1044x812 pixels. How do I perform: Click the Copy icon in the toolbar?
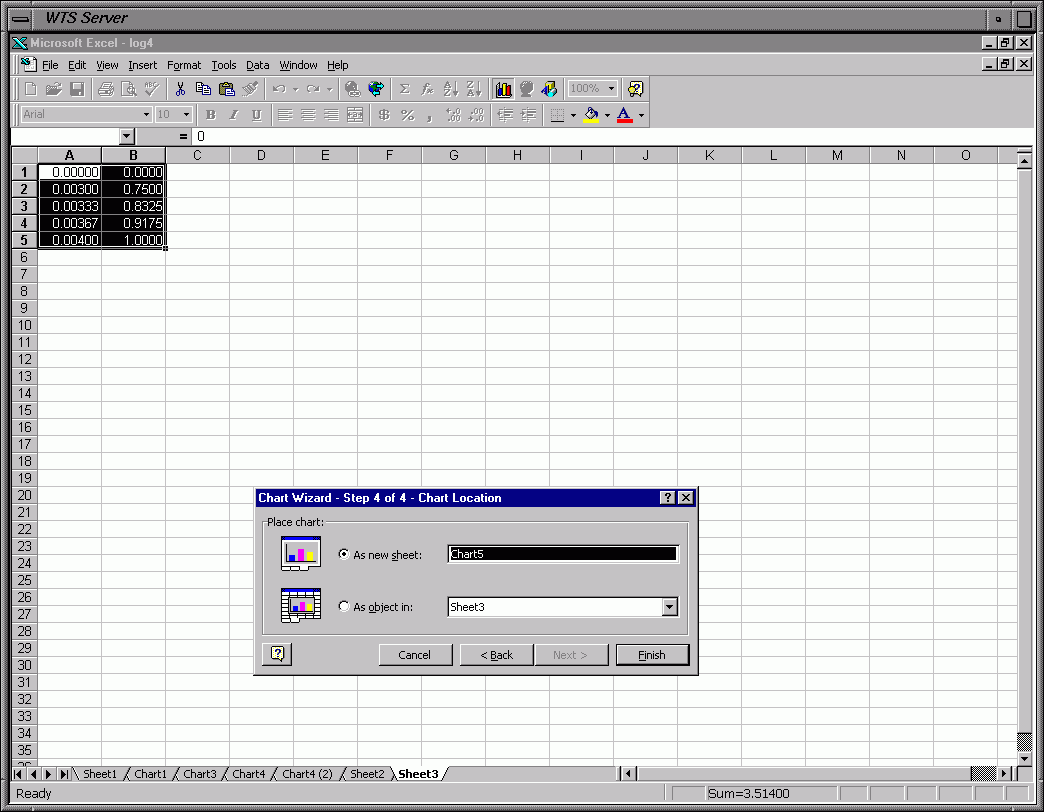pos(203,89)
